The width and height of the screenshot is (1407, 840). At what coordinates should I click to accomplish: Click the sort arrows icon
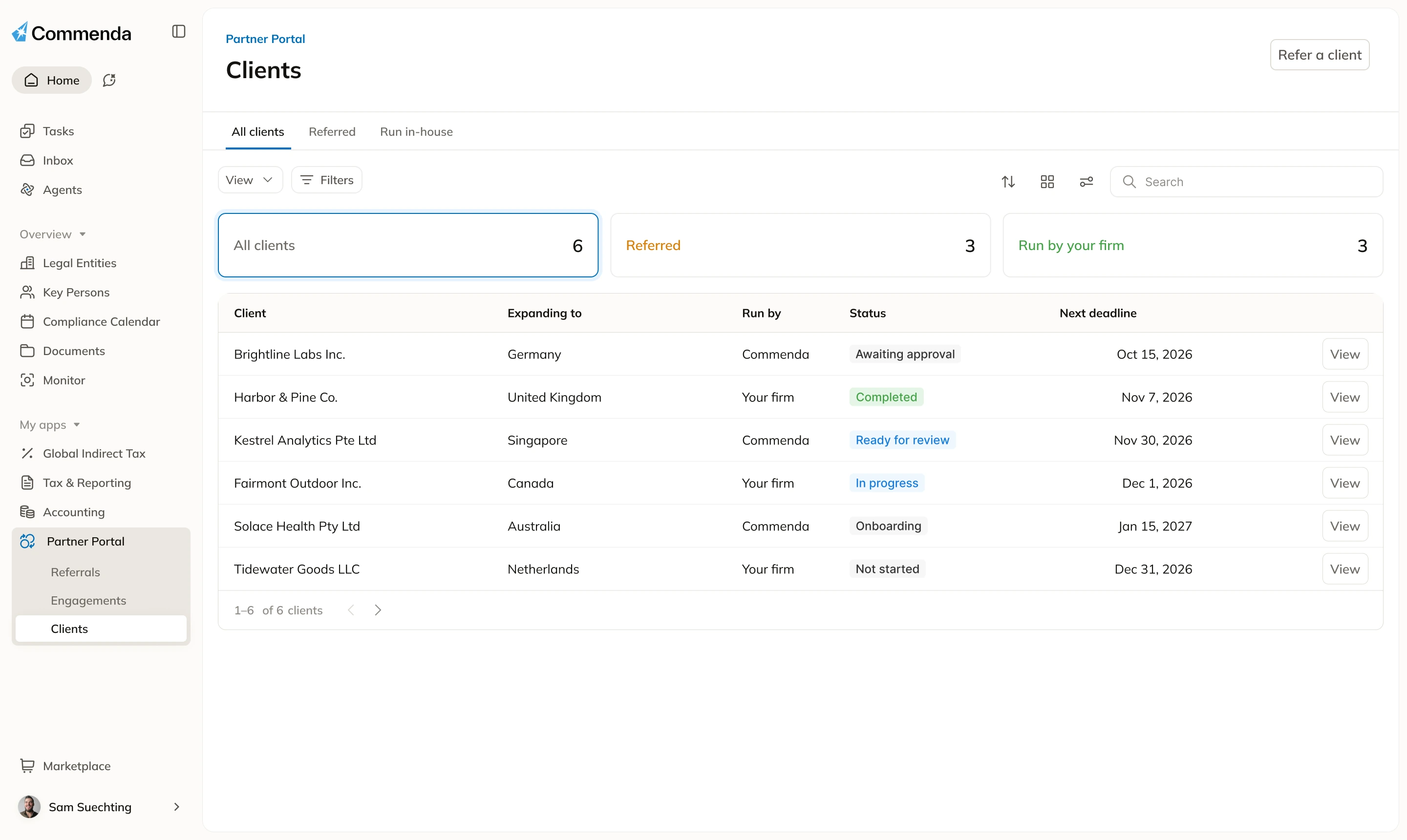[x=1008, y=182]
